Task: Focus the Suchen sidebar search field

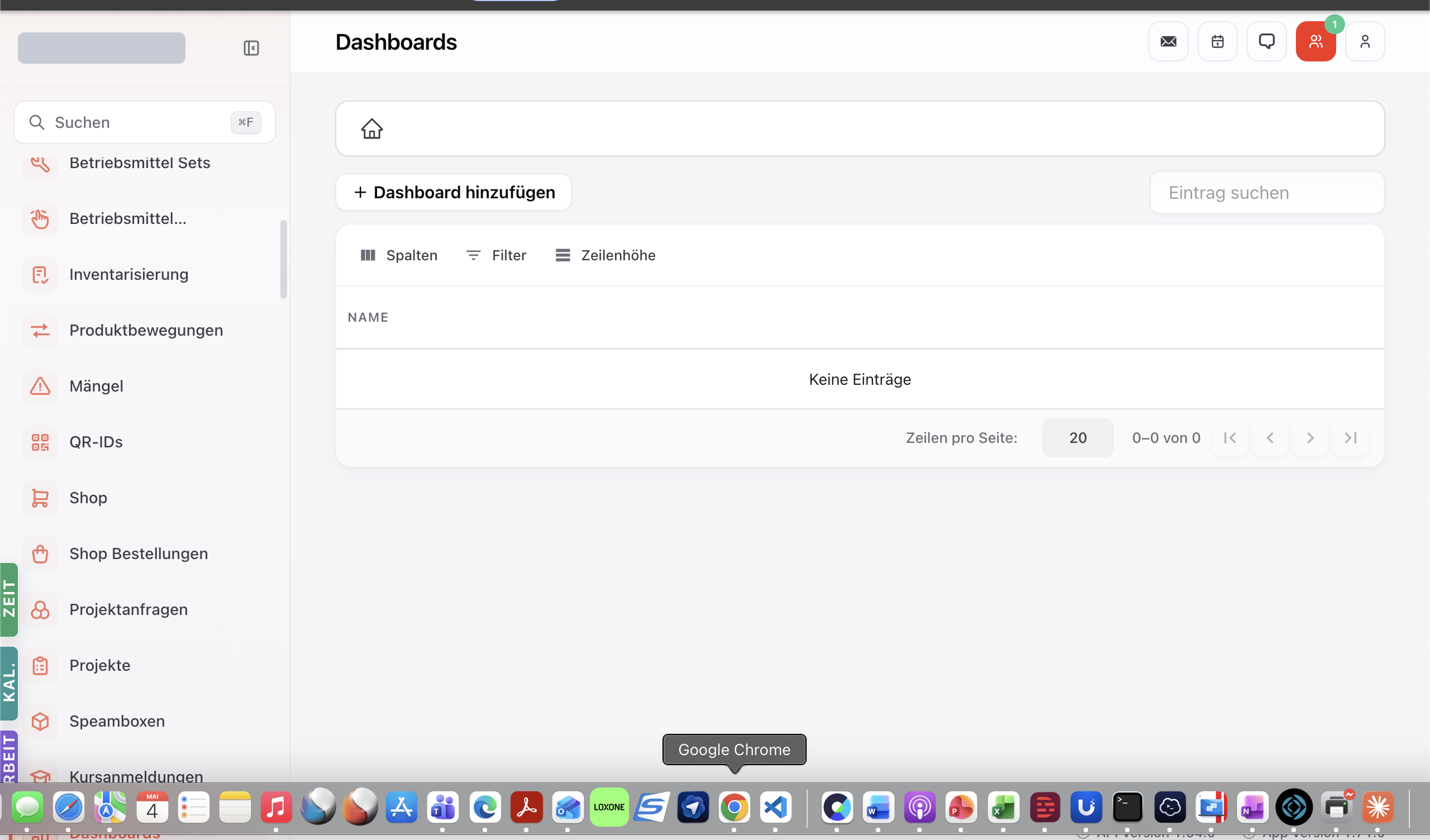Action: click(144, 123)
